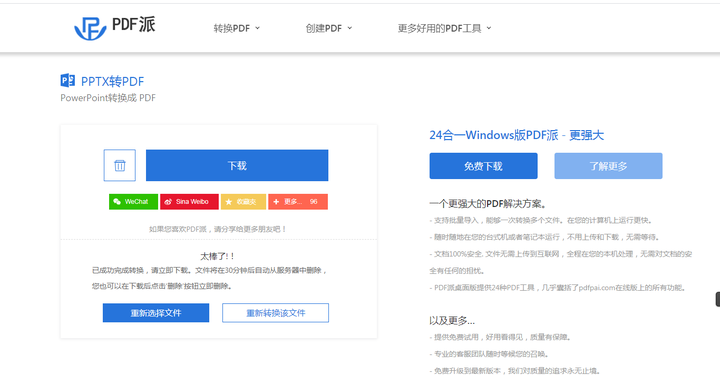Image resolution: width=720 pixels, height=375 pixels.
Task: Click the PDF派 brand name text
Action: pyautogui.click(x=134, y=24)
